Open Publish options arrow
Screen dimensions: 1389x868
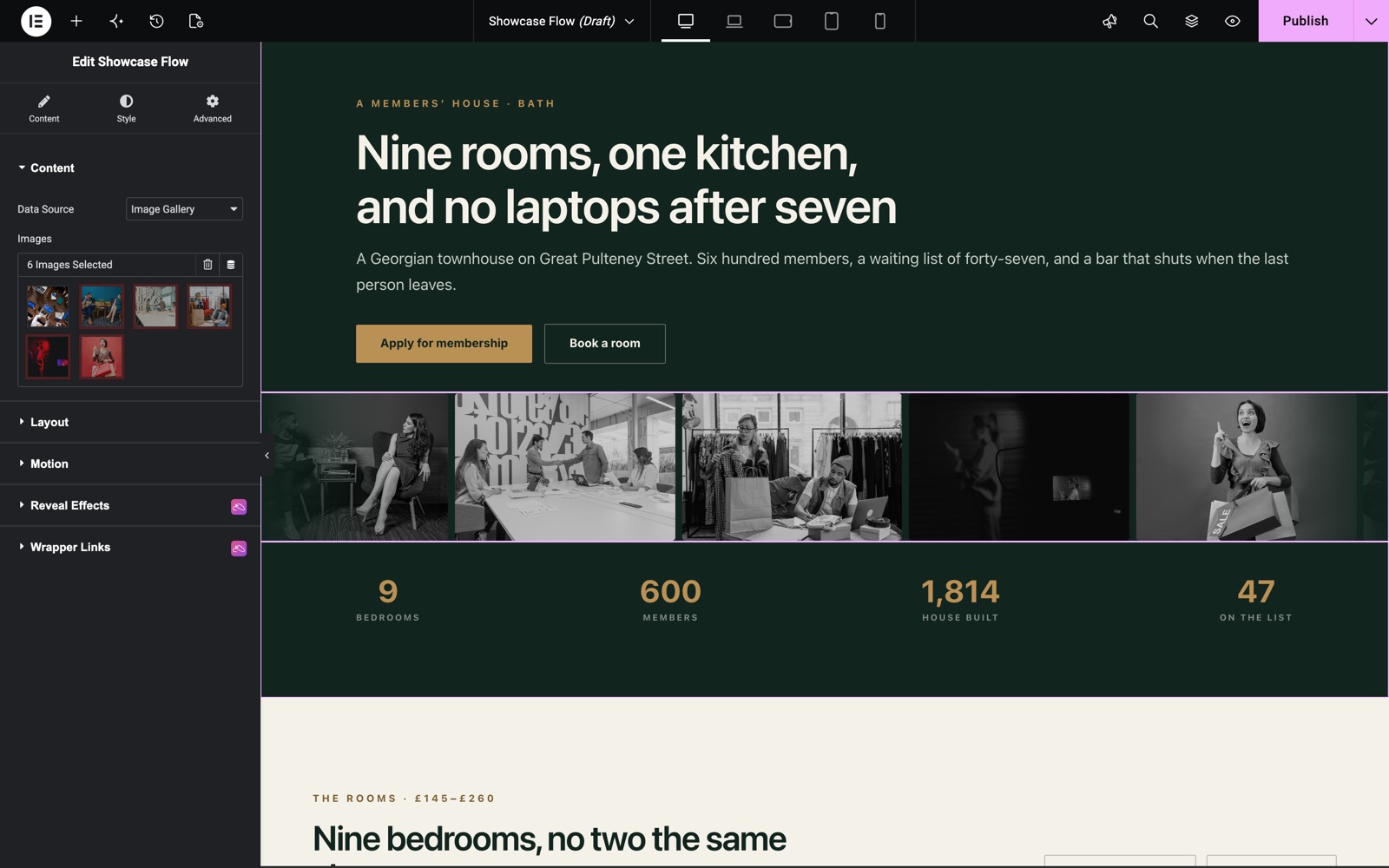1371,21
